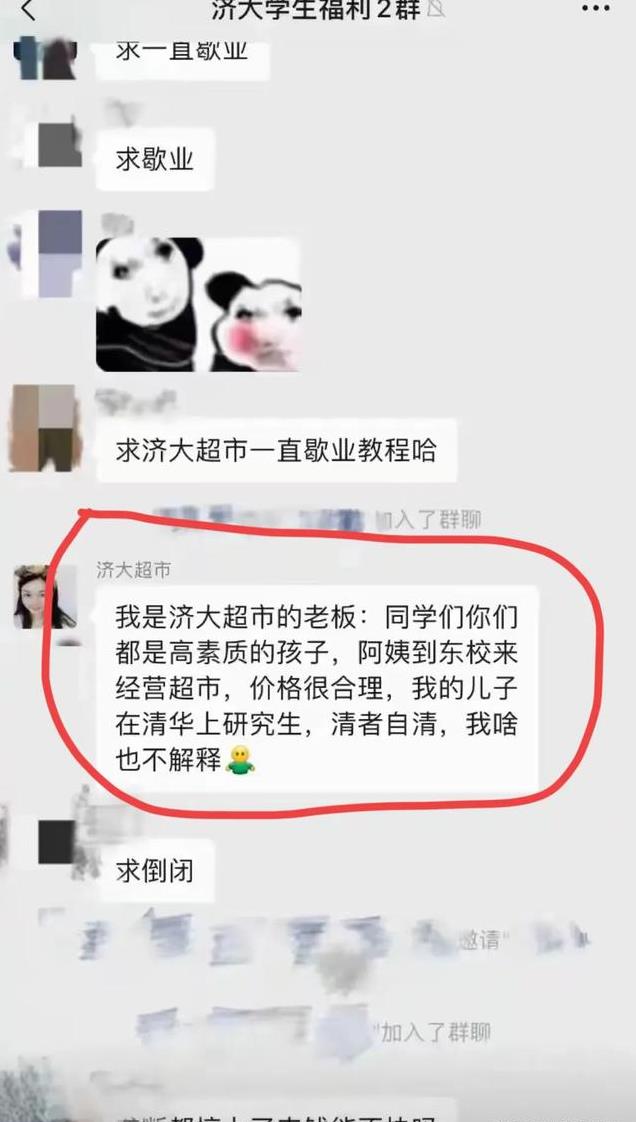Screen dimensions: 636x1122
Task: Select the 求济大超市一直歇业教程哈 message bubble
Action: point(276,451)
